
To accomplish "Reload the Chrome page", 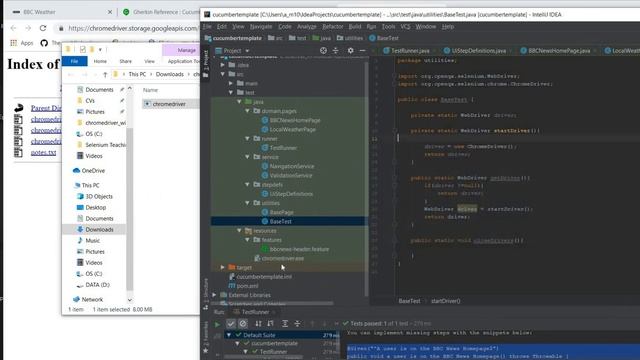I will pos(43,28).
